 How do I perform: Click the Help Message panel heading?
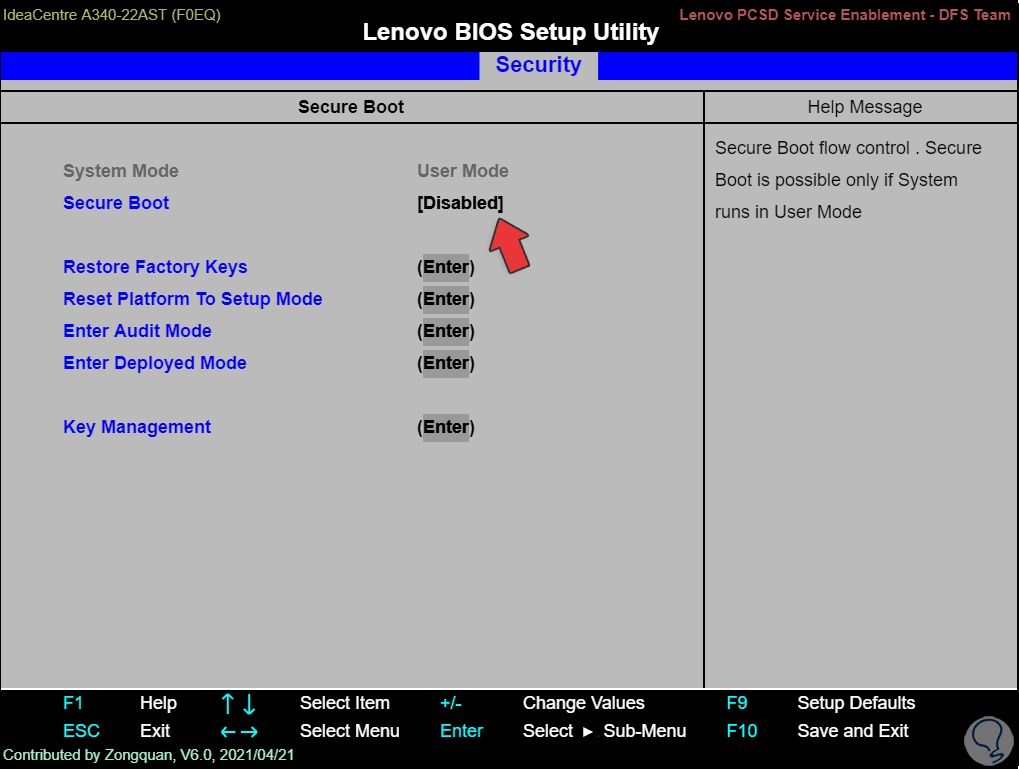(x=864, y=107)
